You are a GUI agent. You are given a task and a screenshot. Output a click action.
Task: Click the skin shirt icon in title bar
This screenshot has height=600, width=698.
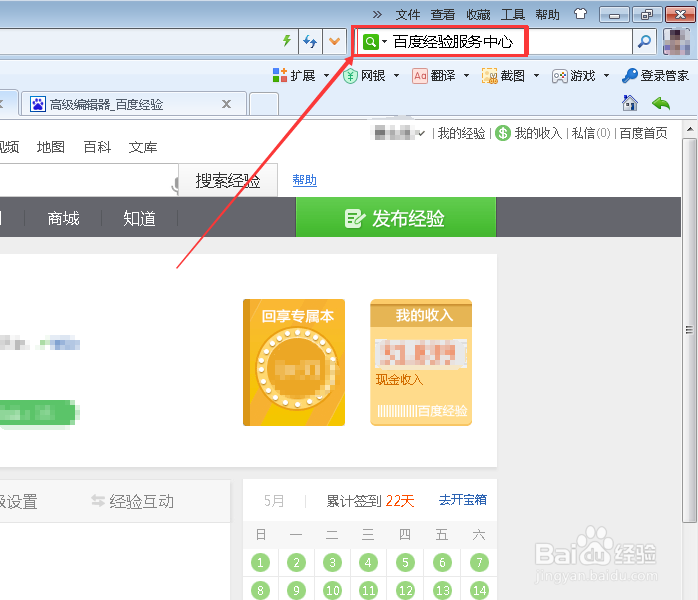point(580,14)
